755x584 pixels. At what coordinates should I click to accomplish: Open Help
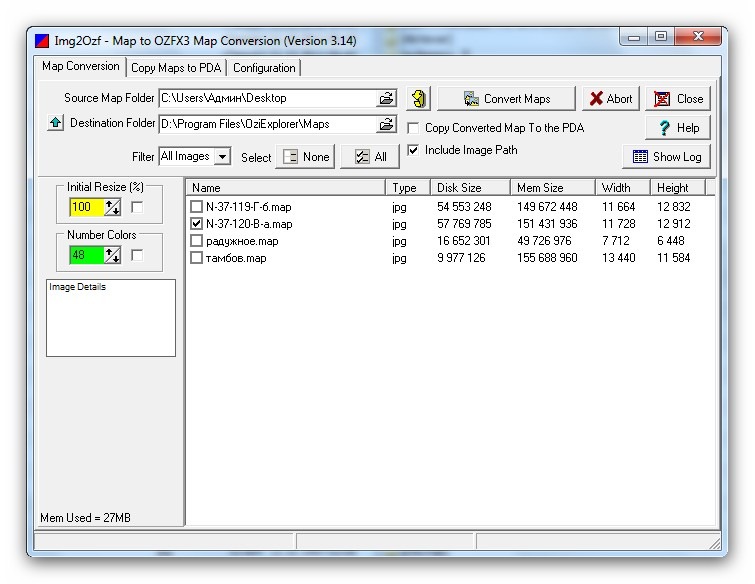pyautogui.click(x=678, y=128)
